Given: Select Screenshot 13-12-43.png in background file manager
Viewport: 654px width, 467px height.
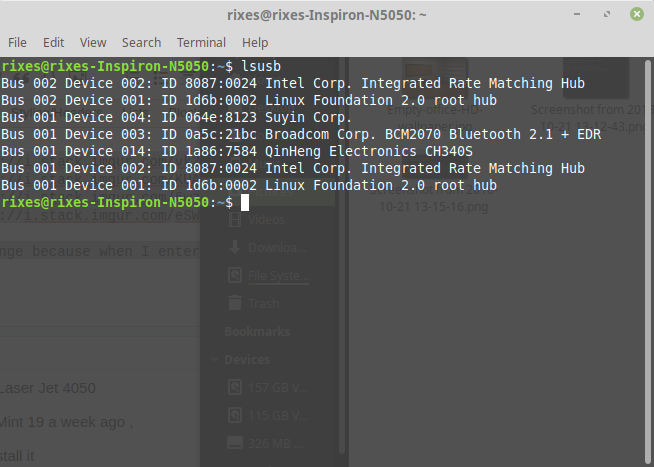Looking at the screenshot, I should click(592, 118).
